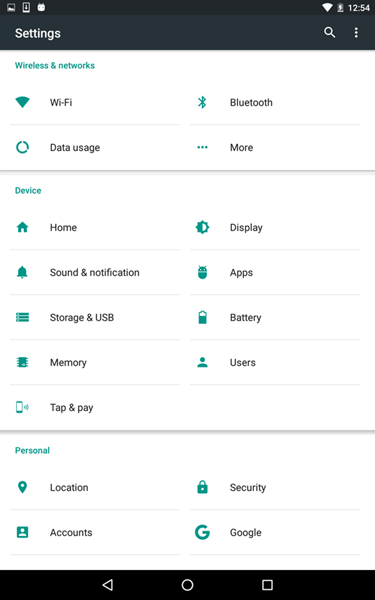Open Security lock icon

coord(202,487)
